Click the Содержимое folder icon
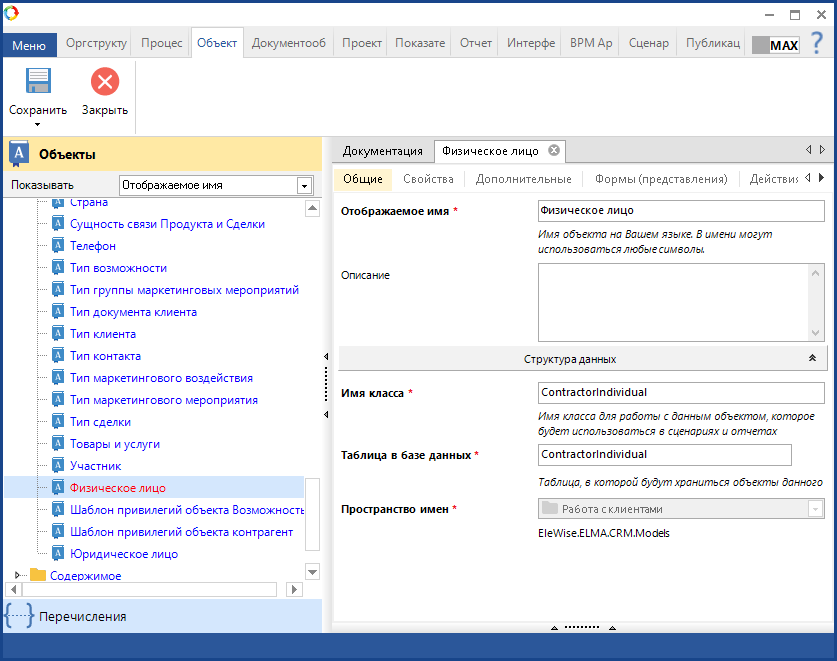This screenshot has width=837, height=661. pos(38,575)
